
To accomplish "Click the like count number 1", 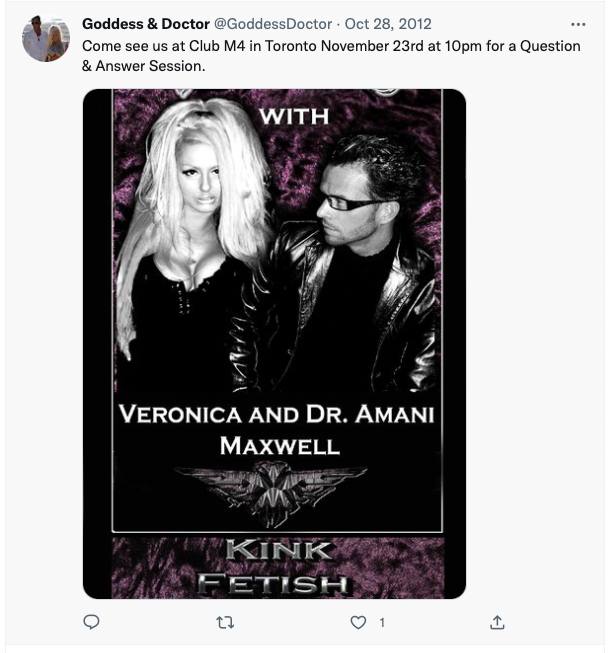I will pyautogui.click(x=382, y=623).
